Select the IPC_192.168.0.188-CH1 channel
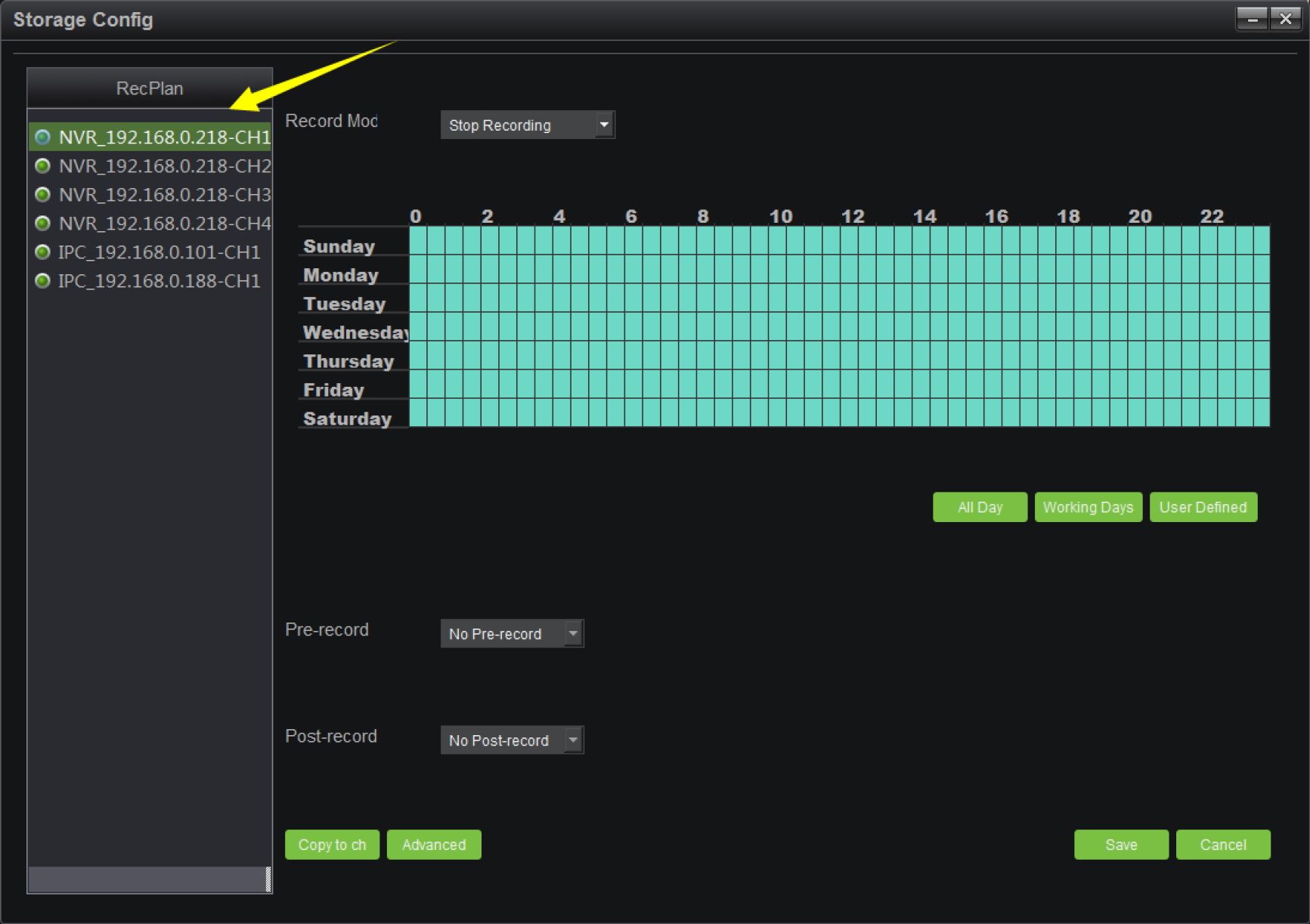Screen dimensions: 1310x924 coord(159,280)
